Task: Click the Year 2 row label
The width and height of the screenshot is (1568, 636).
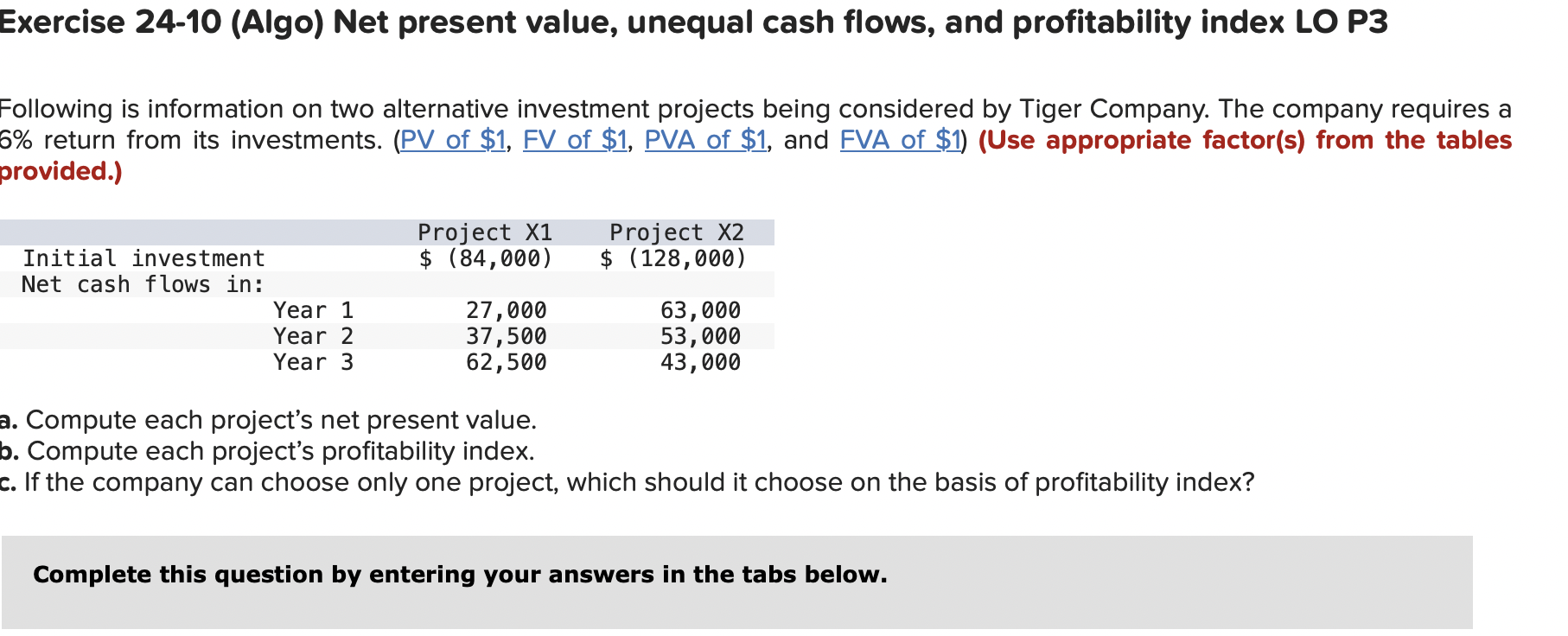Action: pyautogui.click(x=314, y=336)
